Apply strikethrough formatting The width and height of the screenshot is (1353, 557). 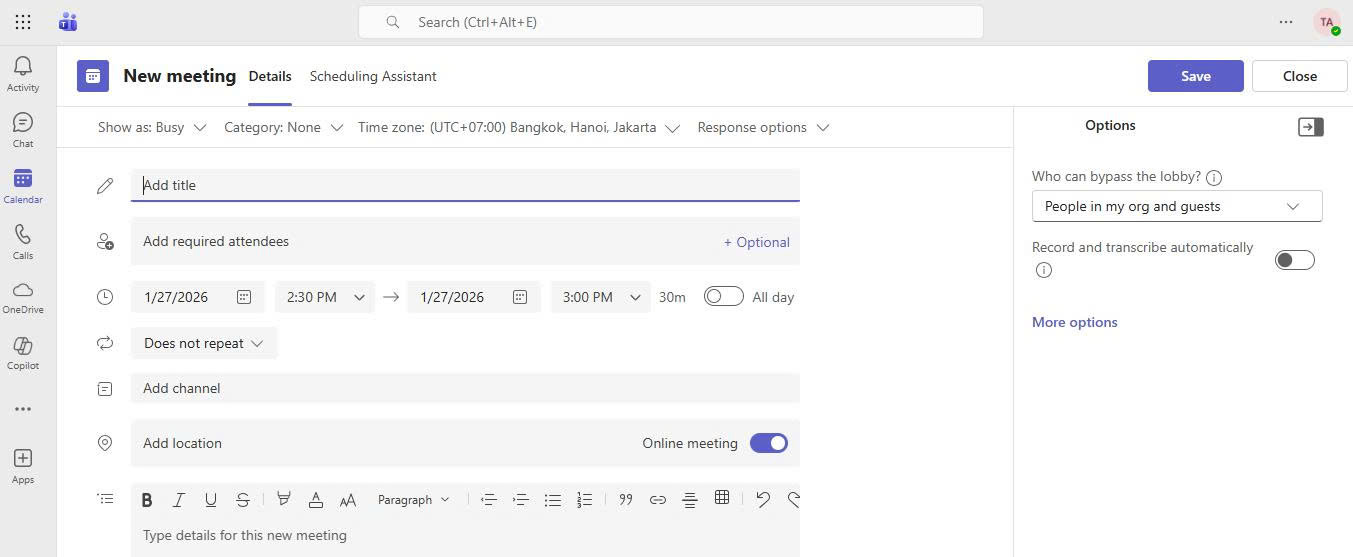click(242, 500)
